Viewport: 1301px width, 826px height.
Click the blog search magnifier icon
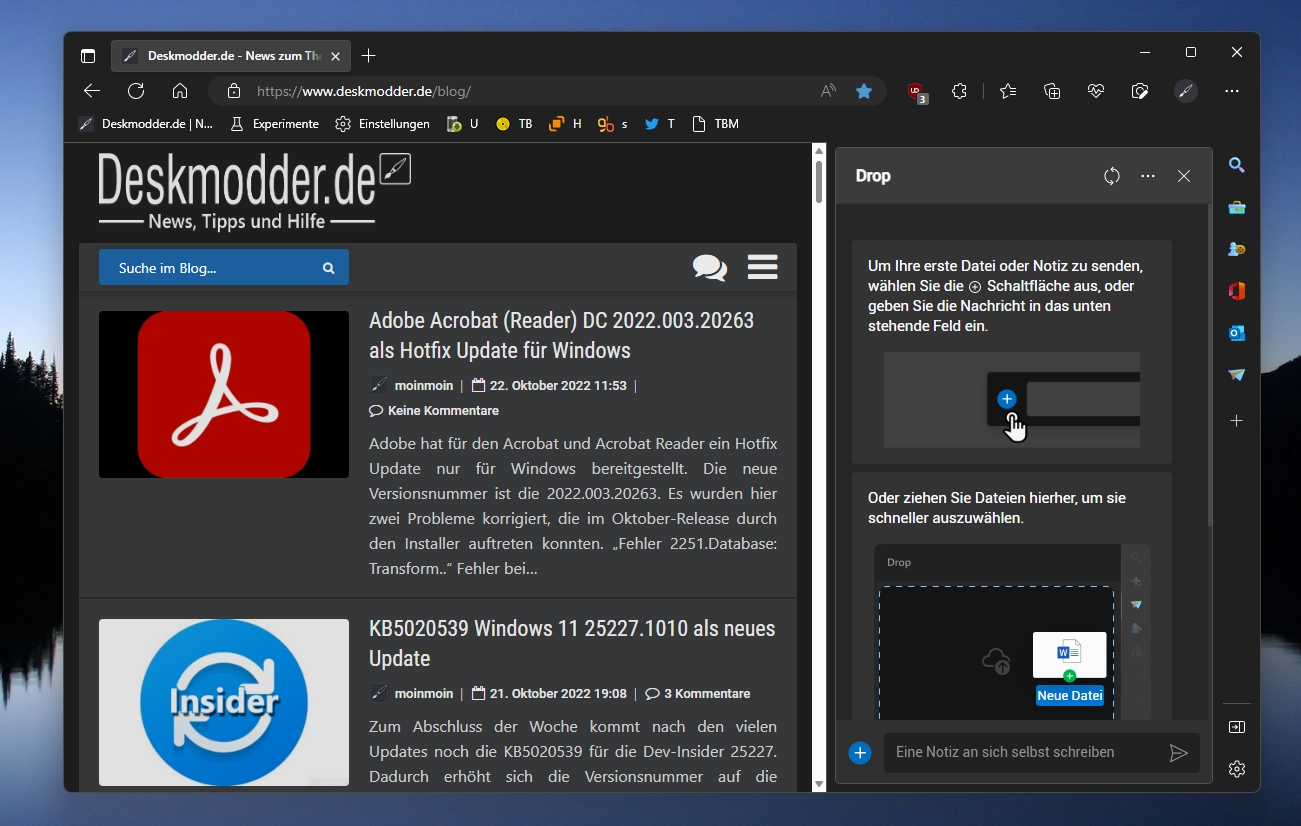click(328, 268)
